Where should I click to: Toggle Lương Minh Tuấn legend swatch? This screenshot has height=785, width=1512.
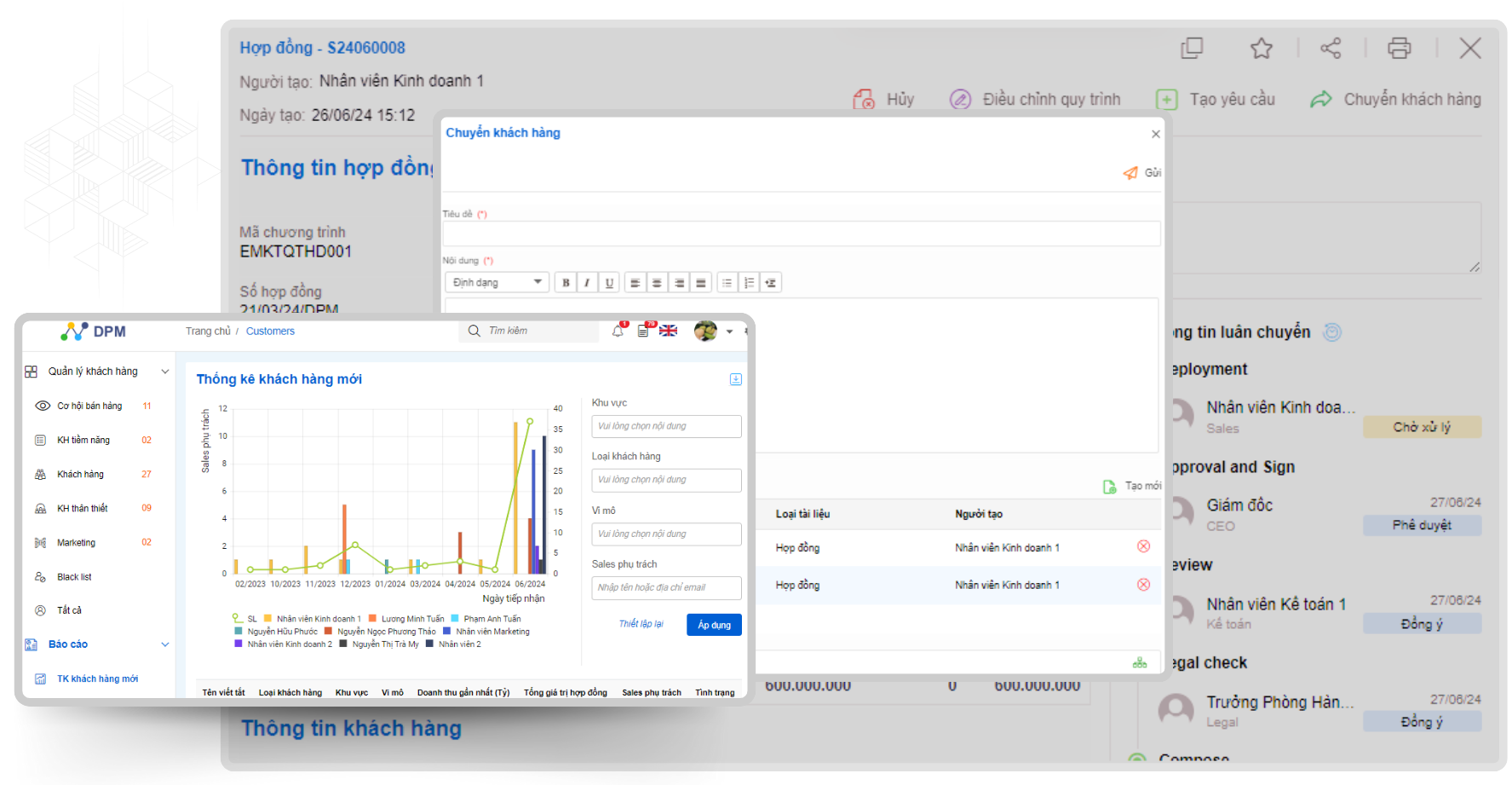373,619
